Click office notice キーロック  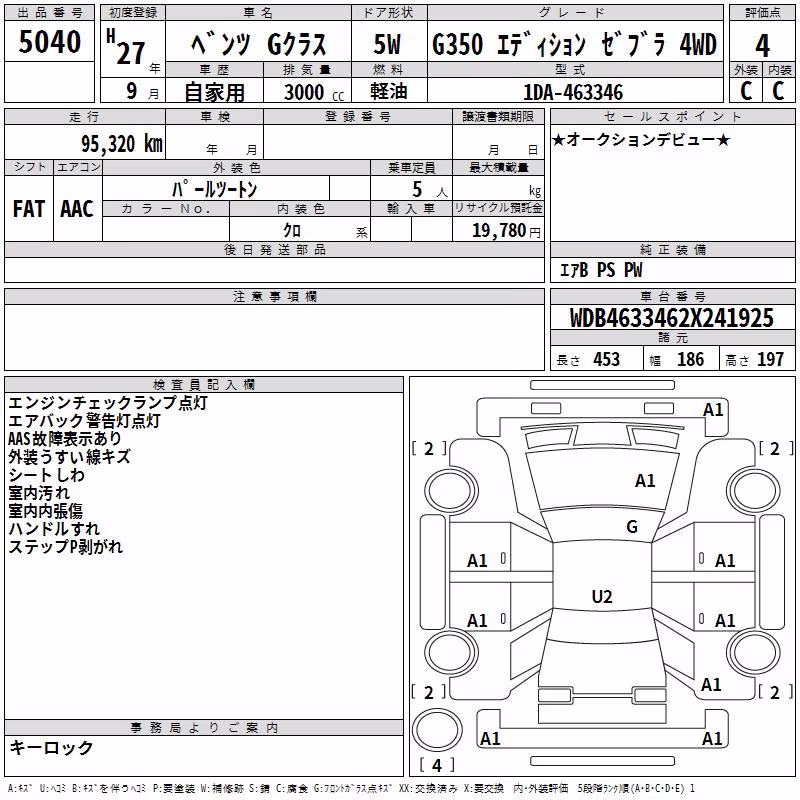[51, 747]
